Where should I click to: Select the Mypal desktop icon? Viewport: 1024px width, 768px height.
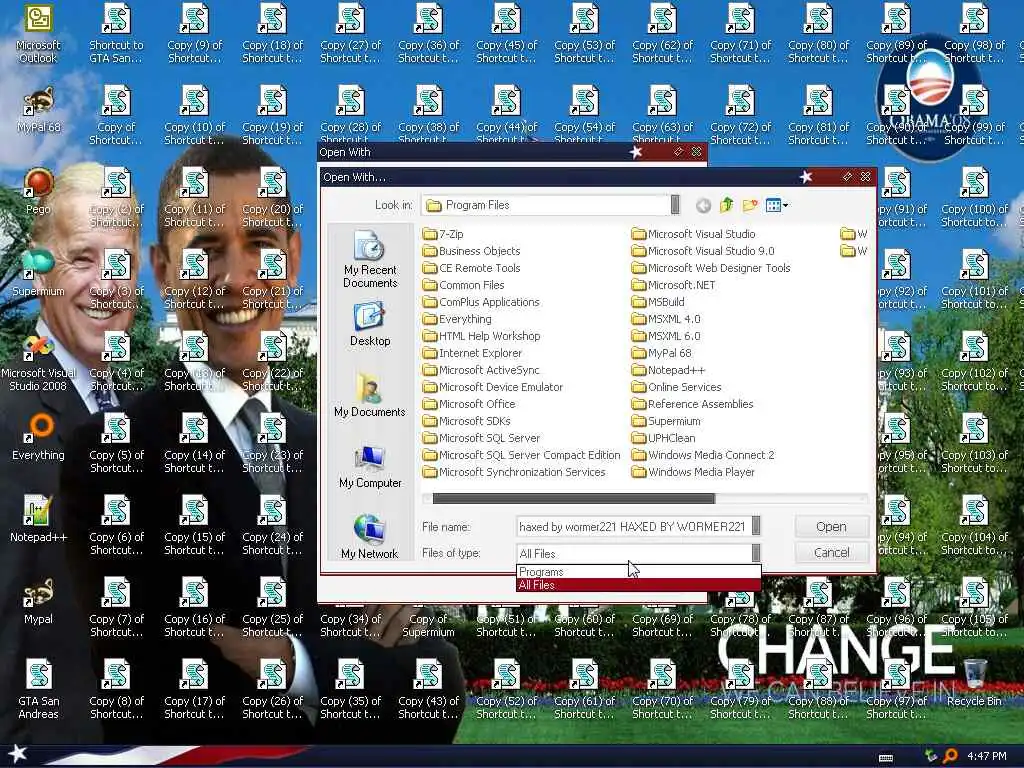pyautogui.click(x=38, y=601)
